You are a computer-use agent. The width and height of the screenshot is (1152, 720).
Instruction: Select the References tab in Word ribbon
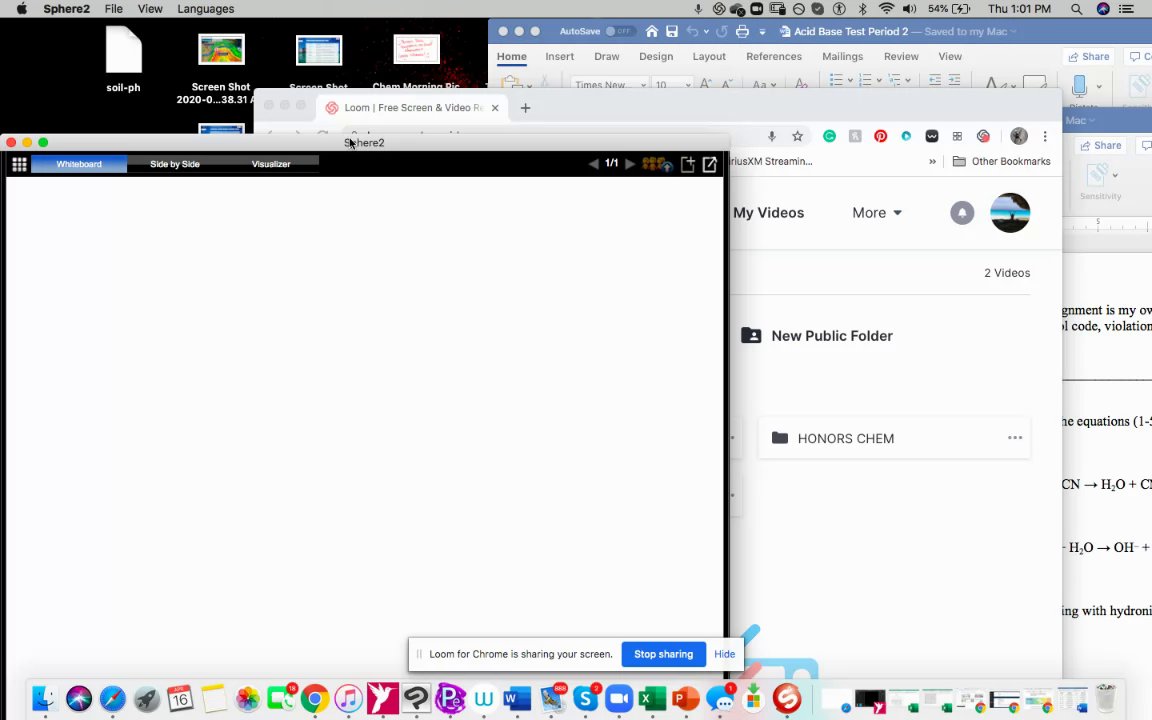click(774, 57)
